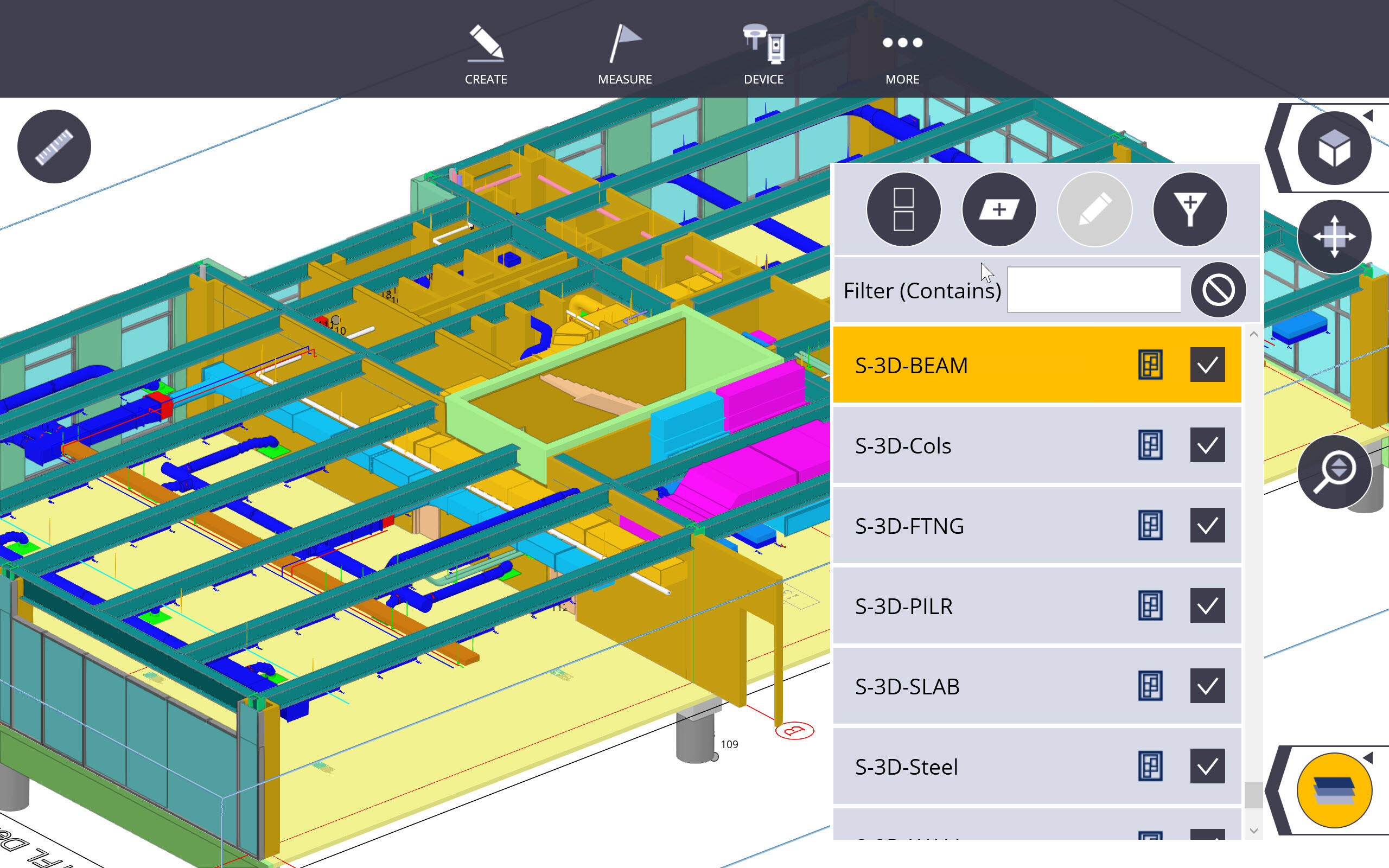Image resolution: width=1389 pixels, height=868 pixels.
Task: Expand the layers button panel arrow
Action: tap(1369, 758)
